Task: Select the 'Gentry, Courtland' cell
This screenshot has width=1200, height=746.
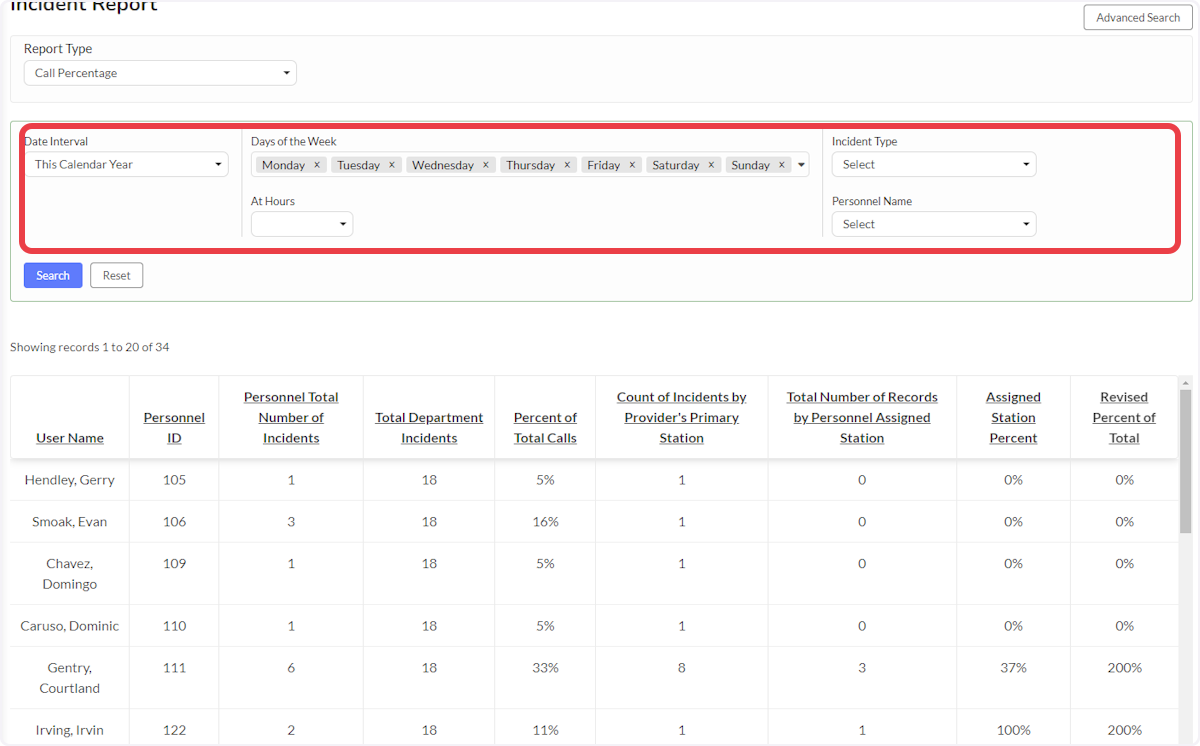Action: click(x=70, y=678)
